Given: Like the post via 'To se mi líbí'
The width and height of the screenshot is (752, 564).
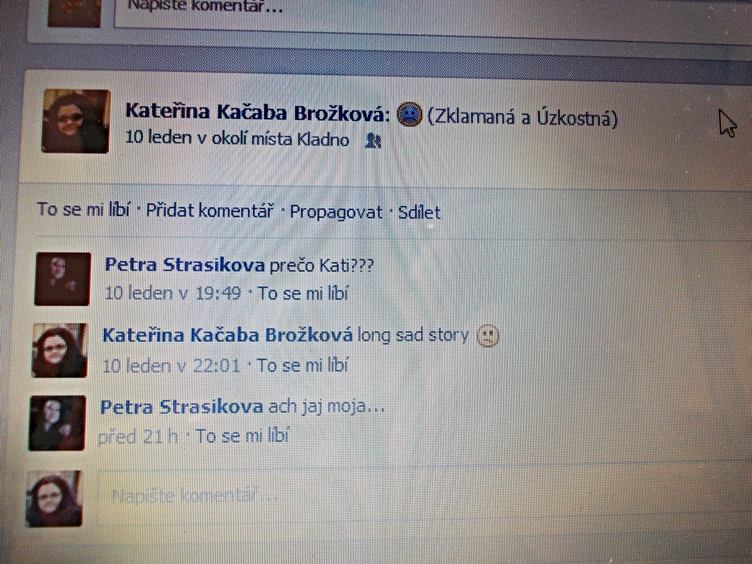Looking at the screenshot, I should [x=83, y=210].
